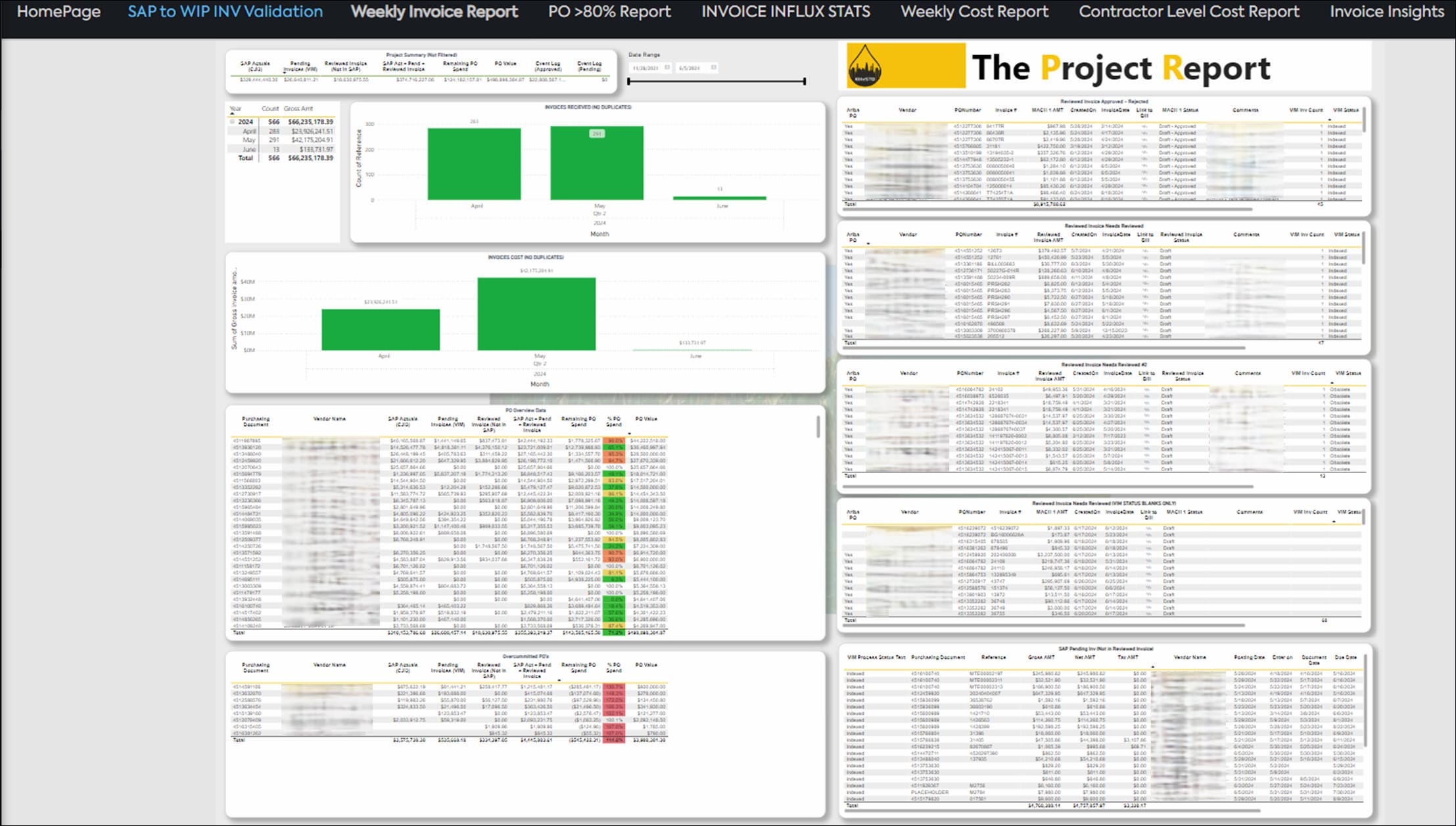Open Link to Bill icon for invoice 12673
This screenshot has height=826, width=1456.
coord(1145,250)
